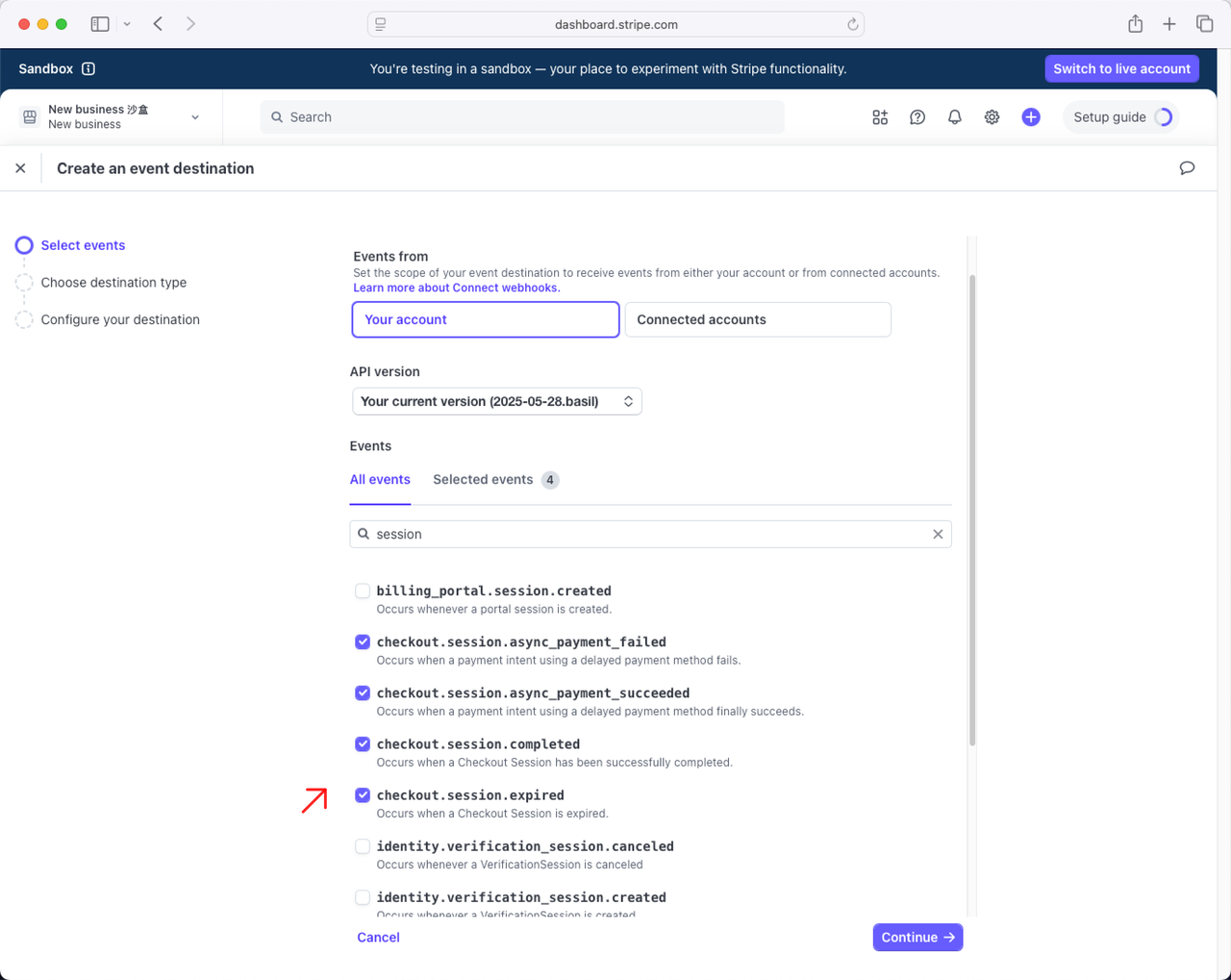Open Learn more about Connect webhooks link
This screenshot has height=980, width=1231.
click(x=457, y=288)
